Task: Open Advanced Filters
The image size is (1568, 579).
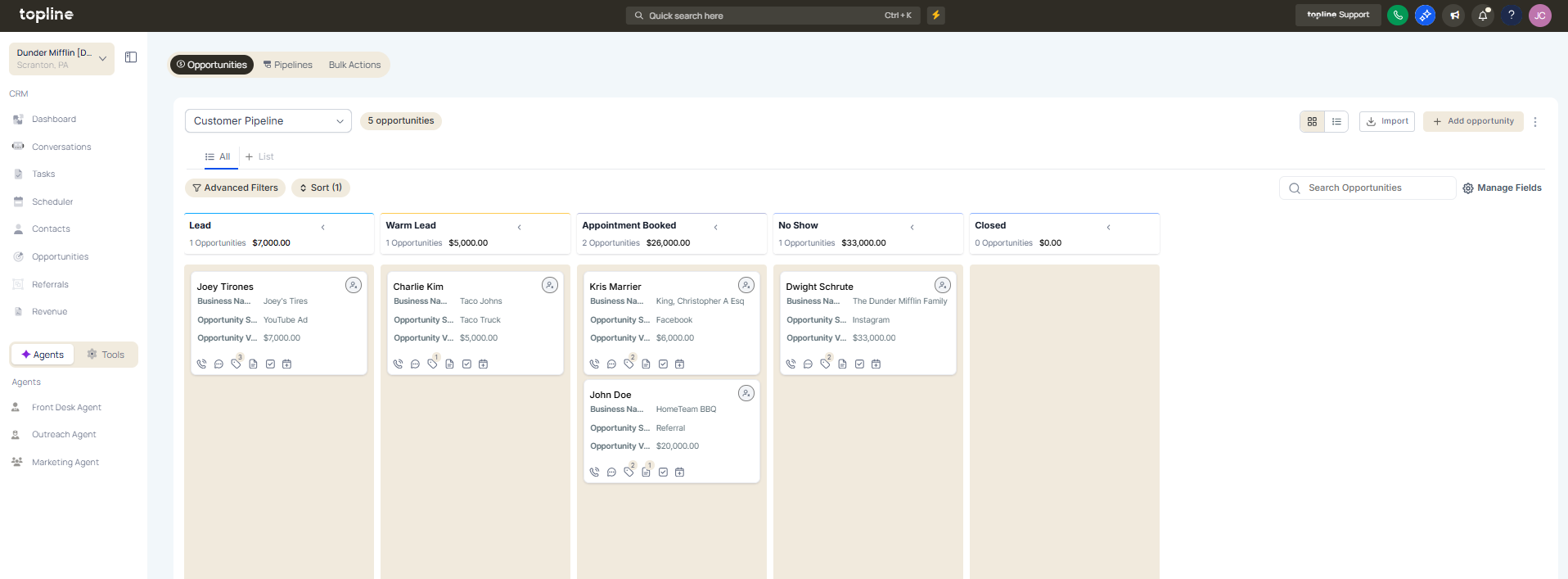Action: [x=235, y=188]
